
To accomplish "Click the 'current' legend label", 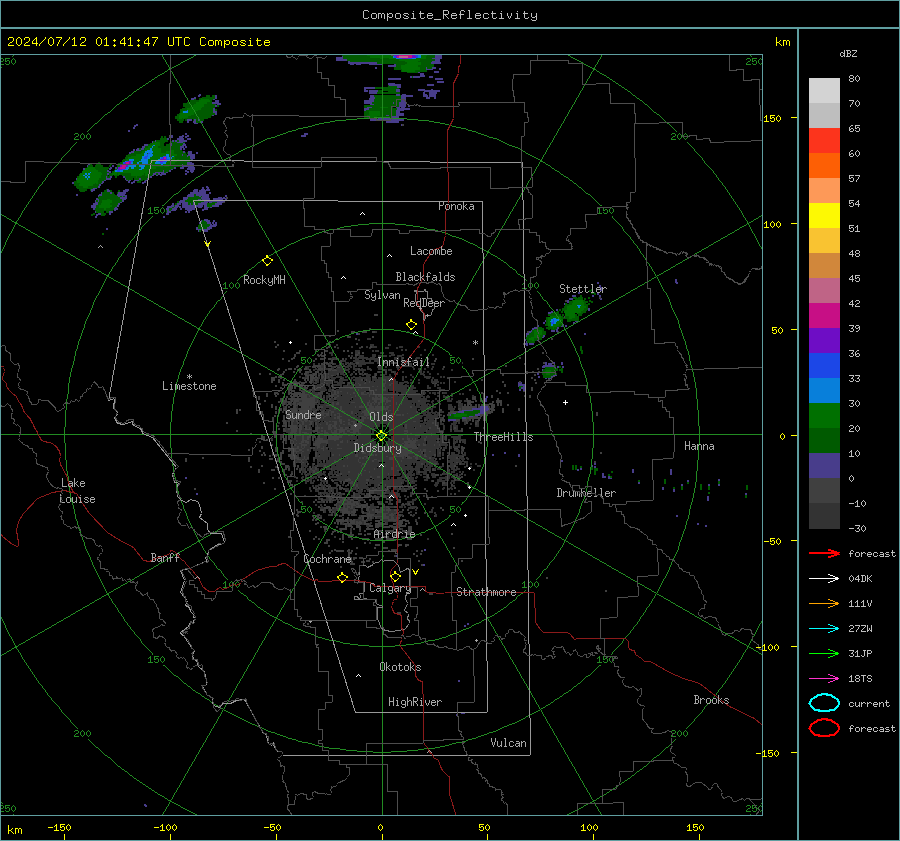I will [869, 703].
